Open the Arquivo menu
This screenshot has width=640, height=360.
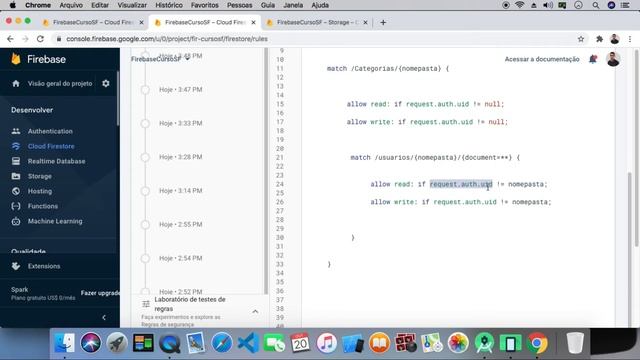(71, 5)
